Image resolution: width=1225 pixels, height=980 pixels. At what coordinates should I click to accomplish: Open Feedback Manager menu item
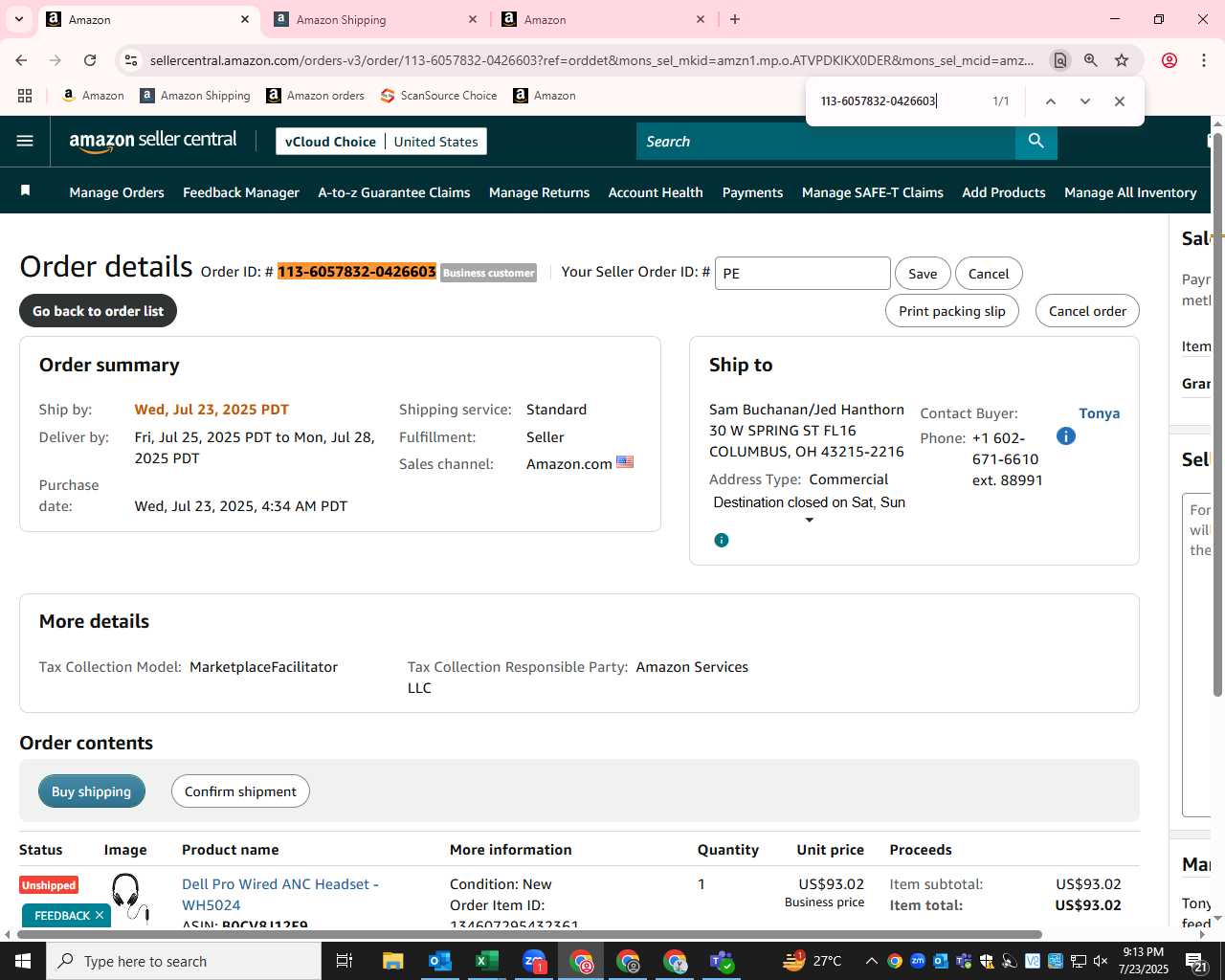pos(241,192)
